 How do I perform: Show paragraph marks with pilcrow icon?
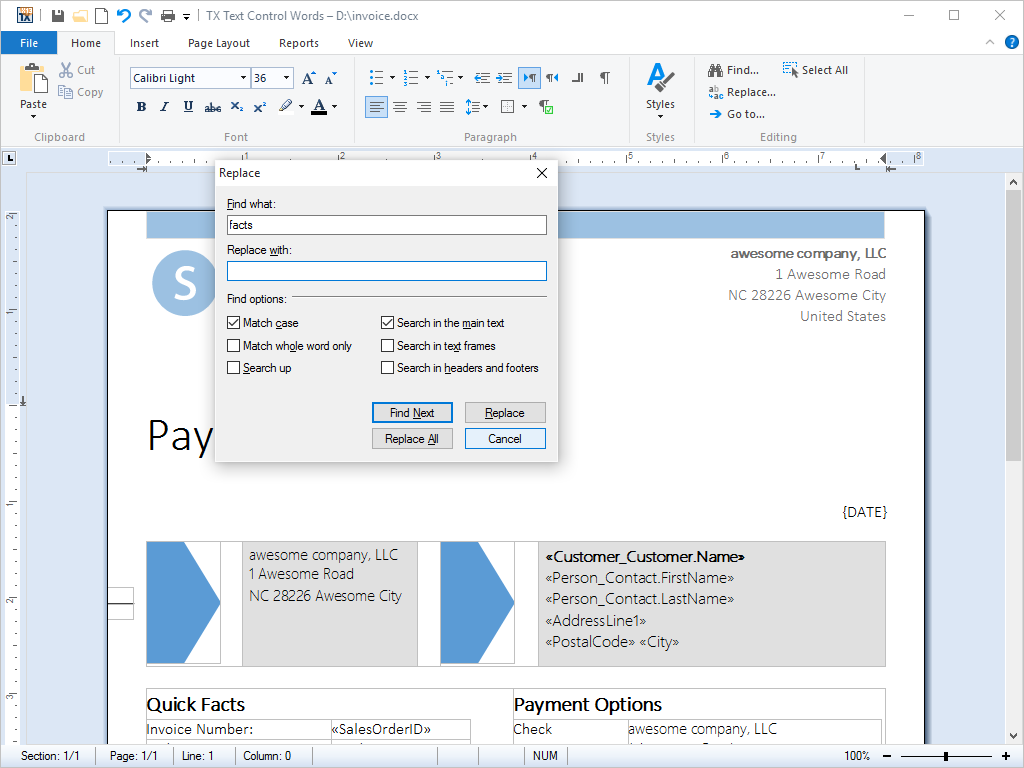tap(604, 78)
